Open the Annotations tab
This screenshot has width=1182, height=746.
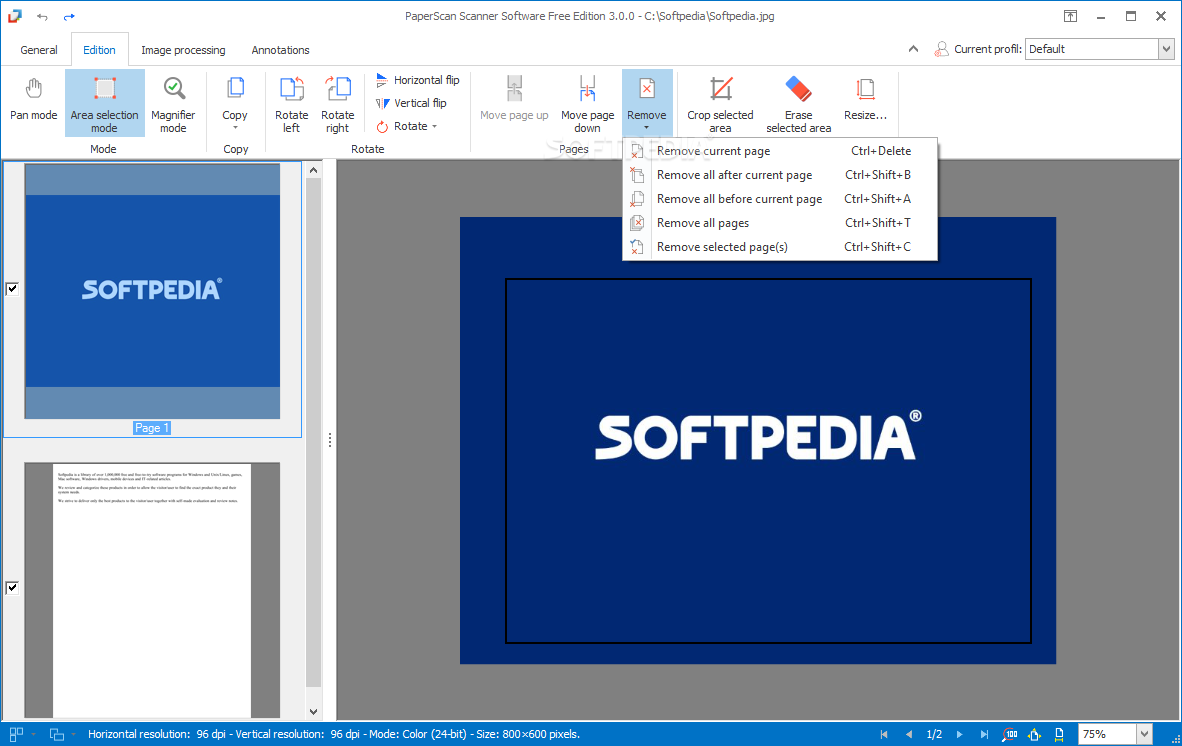(280, 50)
